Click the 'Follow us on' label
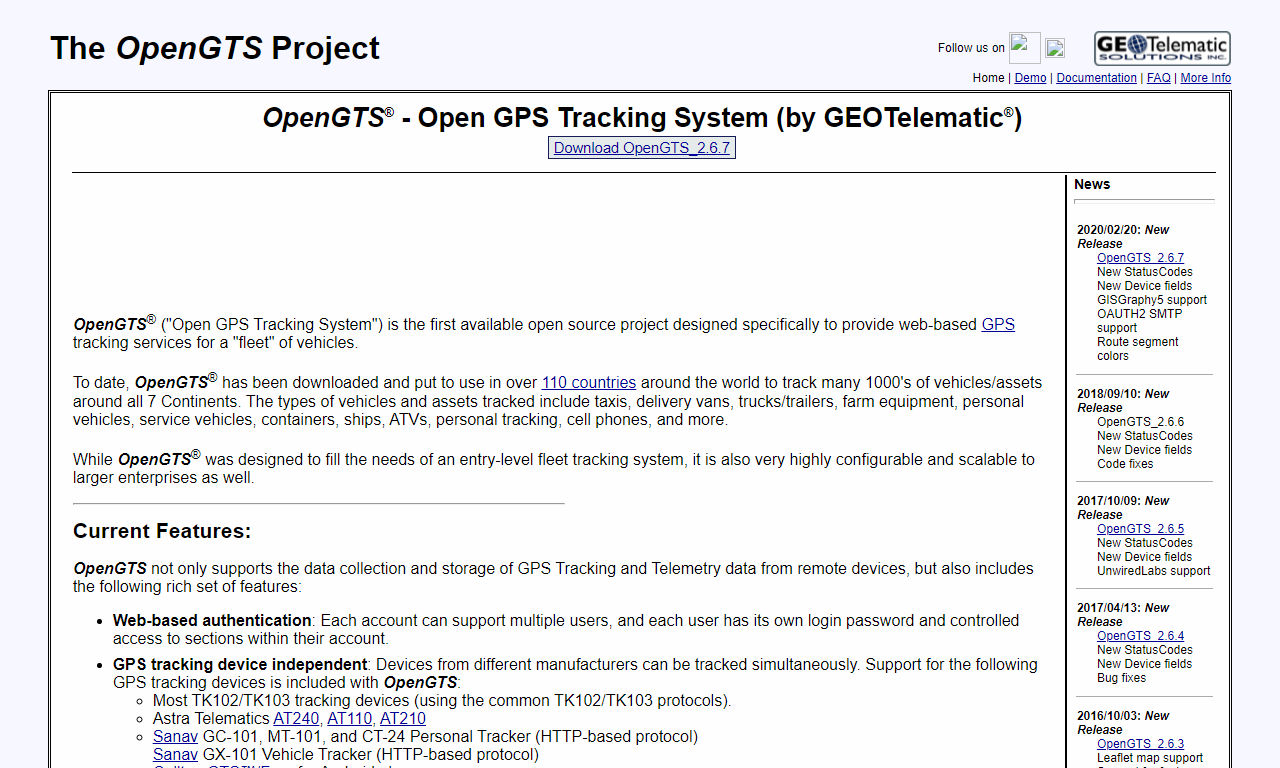Screen dimensions: 1280x768 pos(971,48)
